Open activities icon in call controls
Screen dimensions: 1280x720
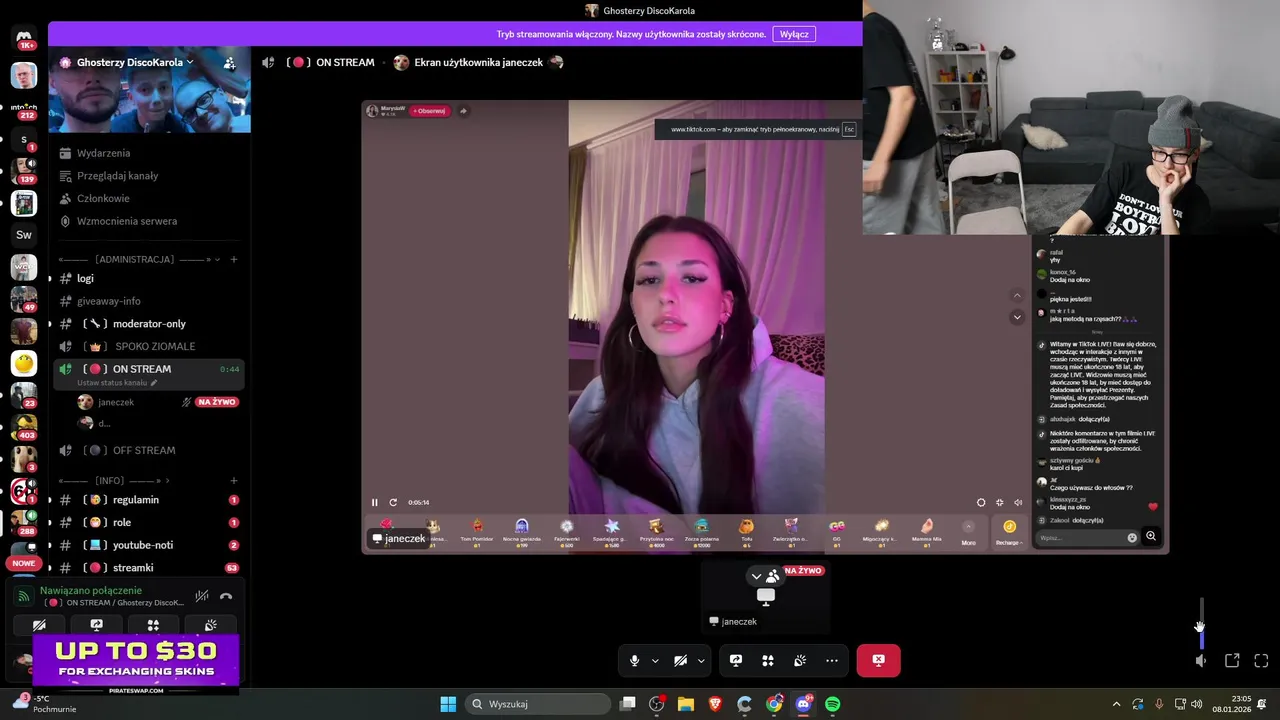click(x=768, y=661)
